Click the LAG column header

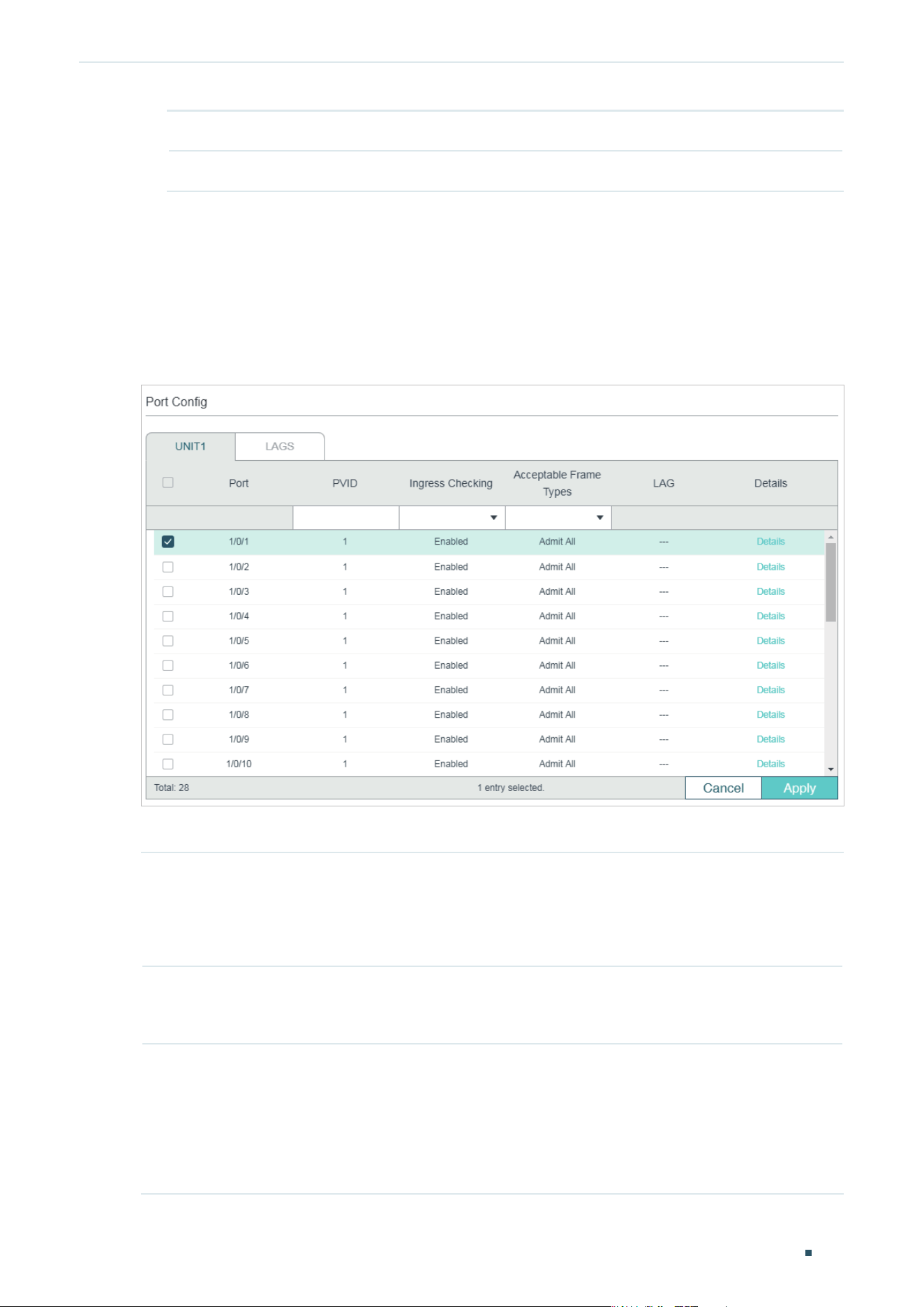coord(664,483)
